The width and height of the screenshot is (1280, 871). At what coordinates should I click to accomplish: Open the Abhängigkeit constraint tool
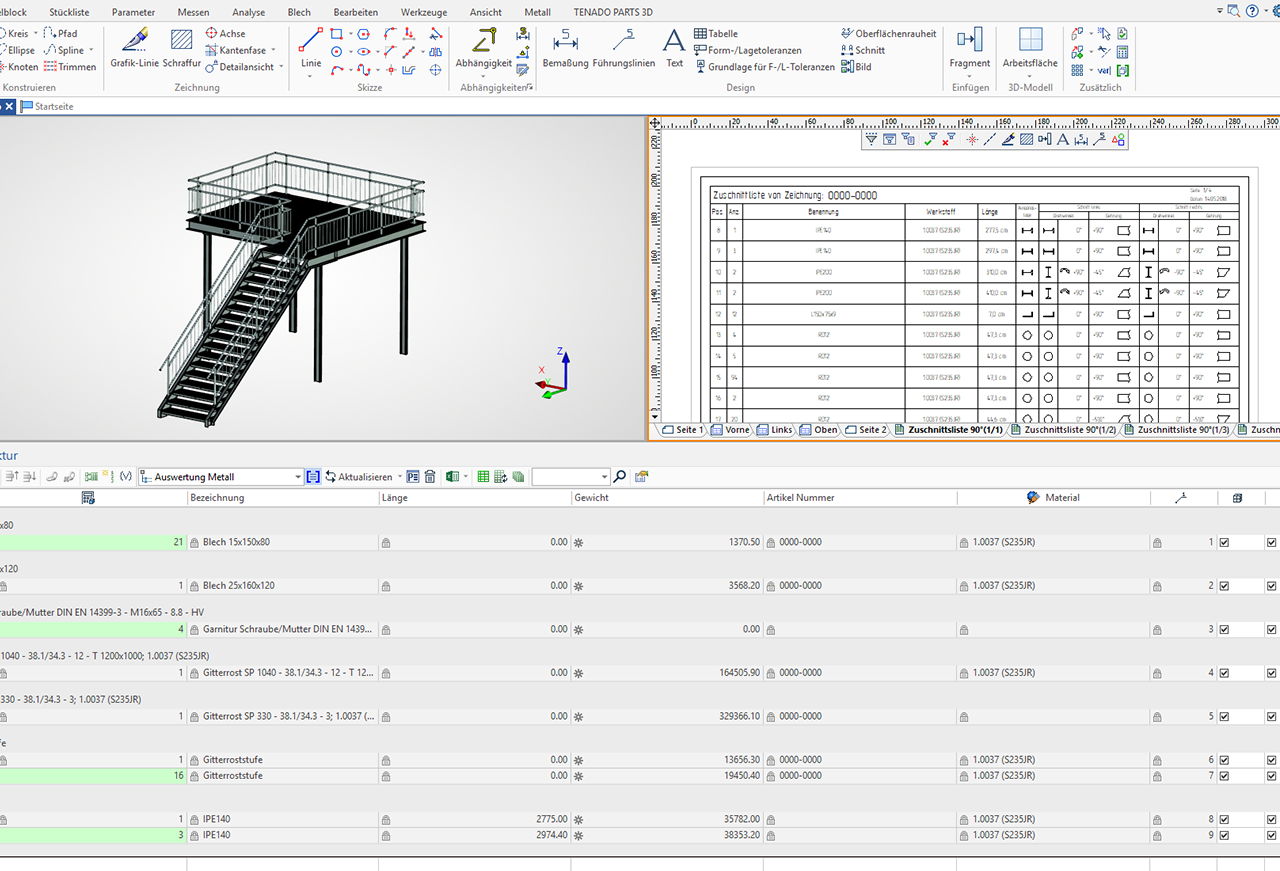click(x=484, y=48)
